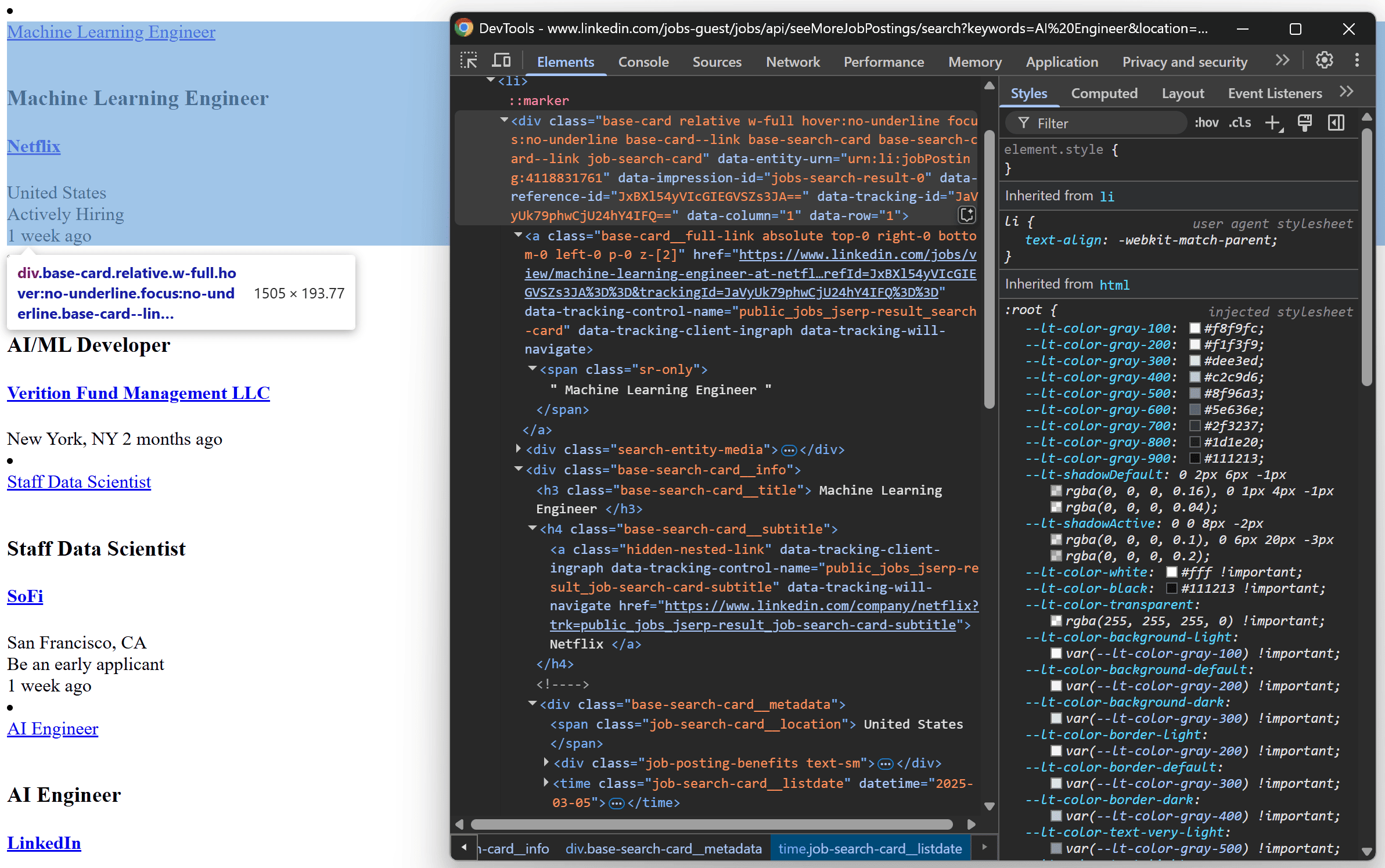Click the color swatch for --lt-color-gray-300
The image size is (1385, 868).
(1195, 361)
